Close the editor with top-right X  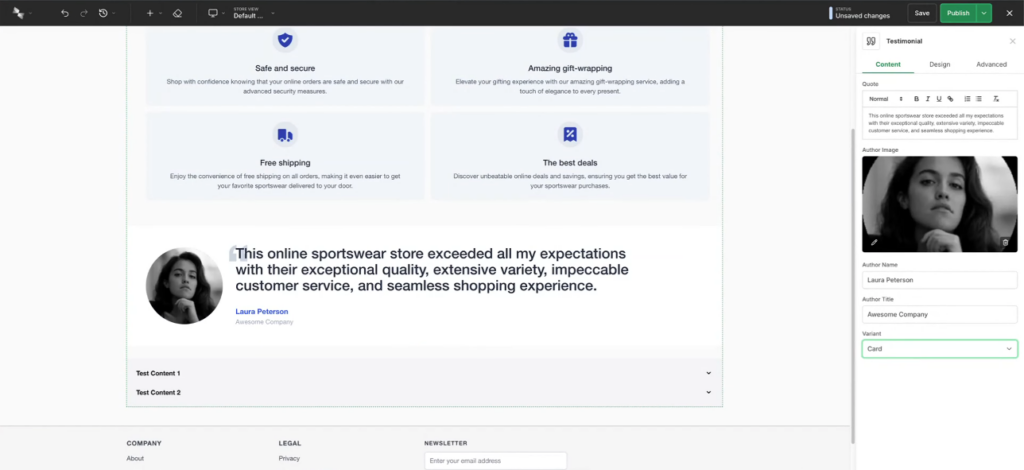1009,13
